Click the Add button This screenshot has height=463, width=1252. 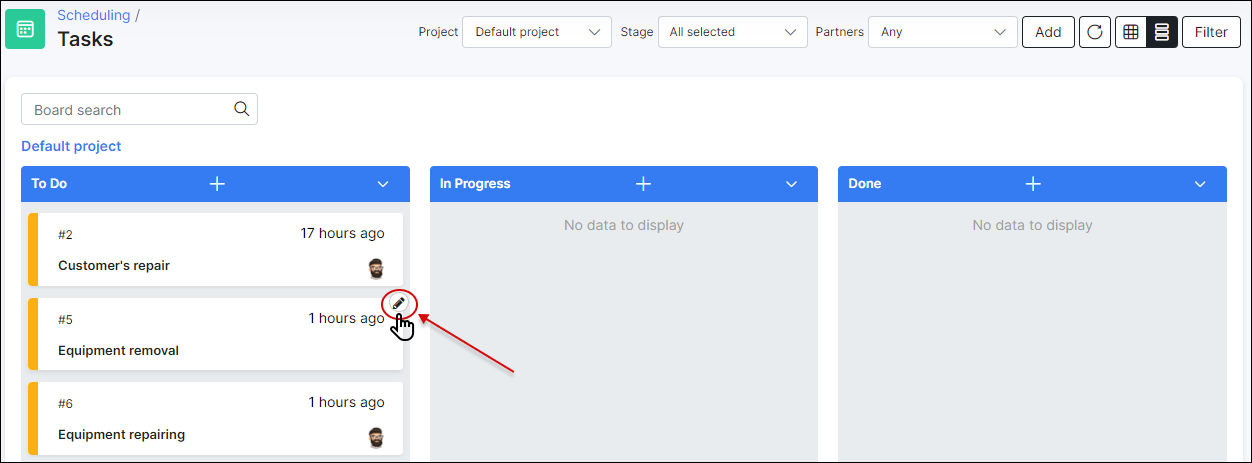[1048, 32]
